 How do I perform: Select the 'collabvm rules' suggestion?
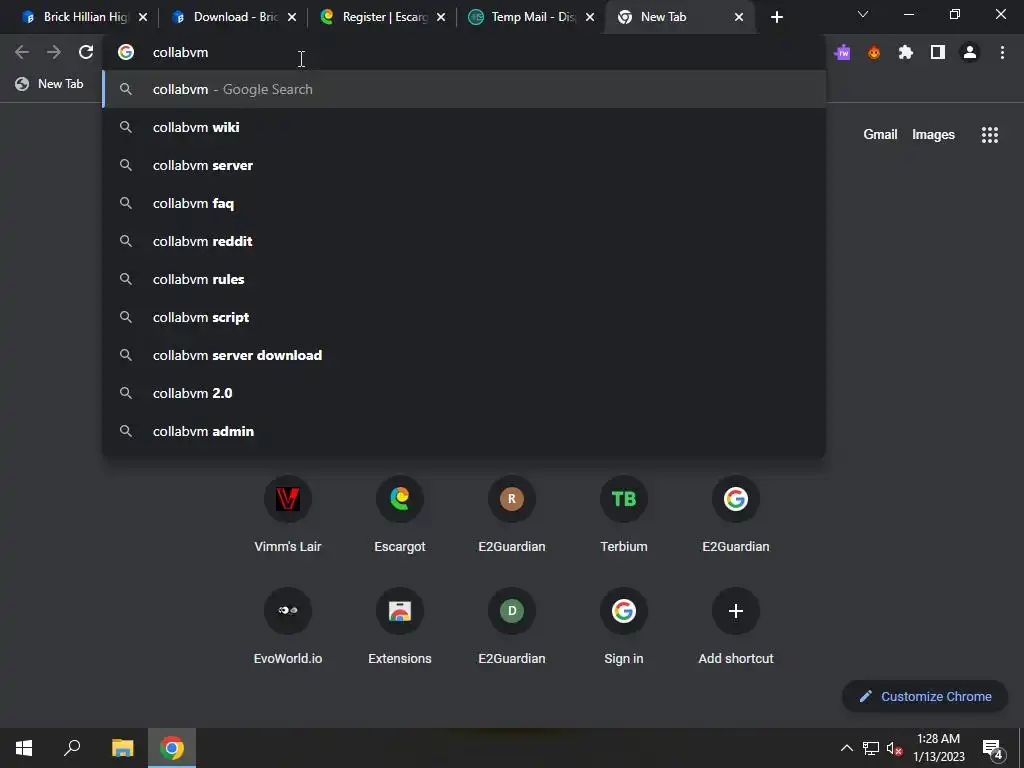click(x=464, y=279)
